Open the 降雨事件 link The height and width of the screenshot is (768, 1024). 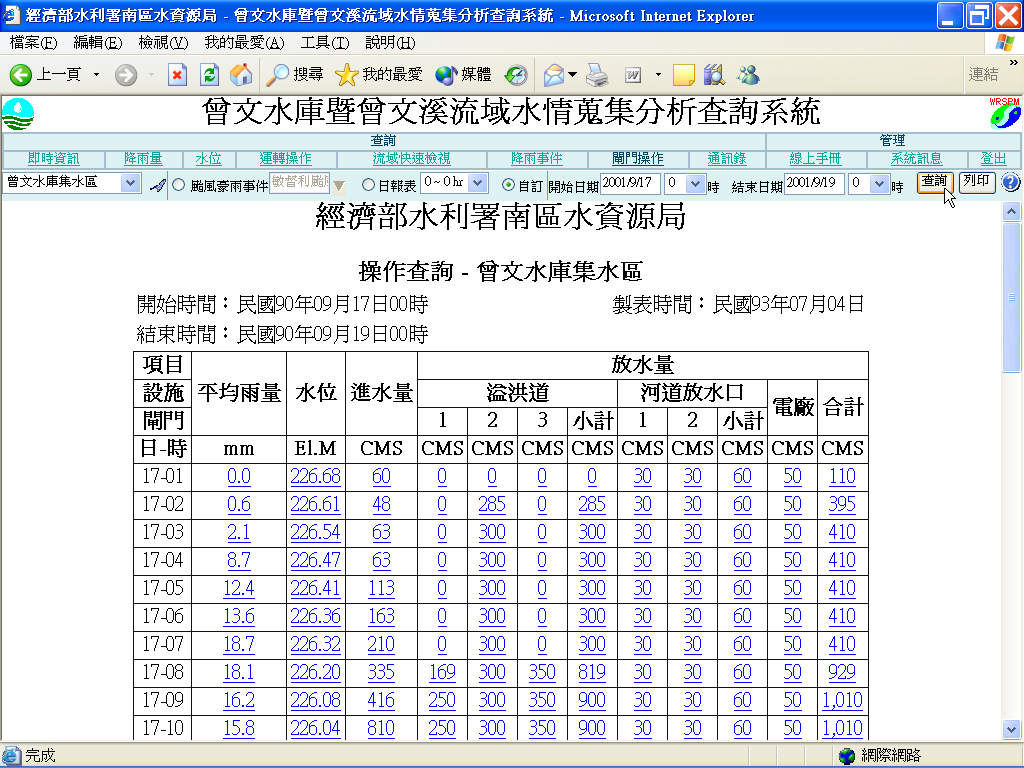point(536,159)
